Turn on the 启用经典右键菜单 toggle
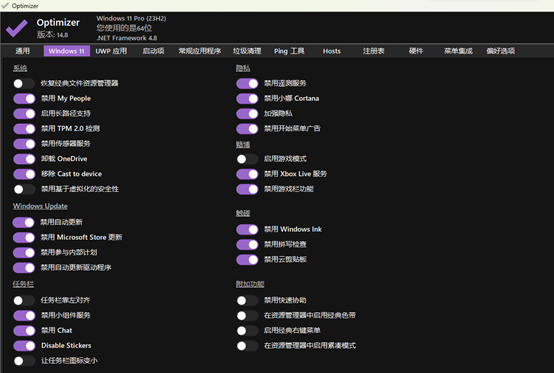 247,331
